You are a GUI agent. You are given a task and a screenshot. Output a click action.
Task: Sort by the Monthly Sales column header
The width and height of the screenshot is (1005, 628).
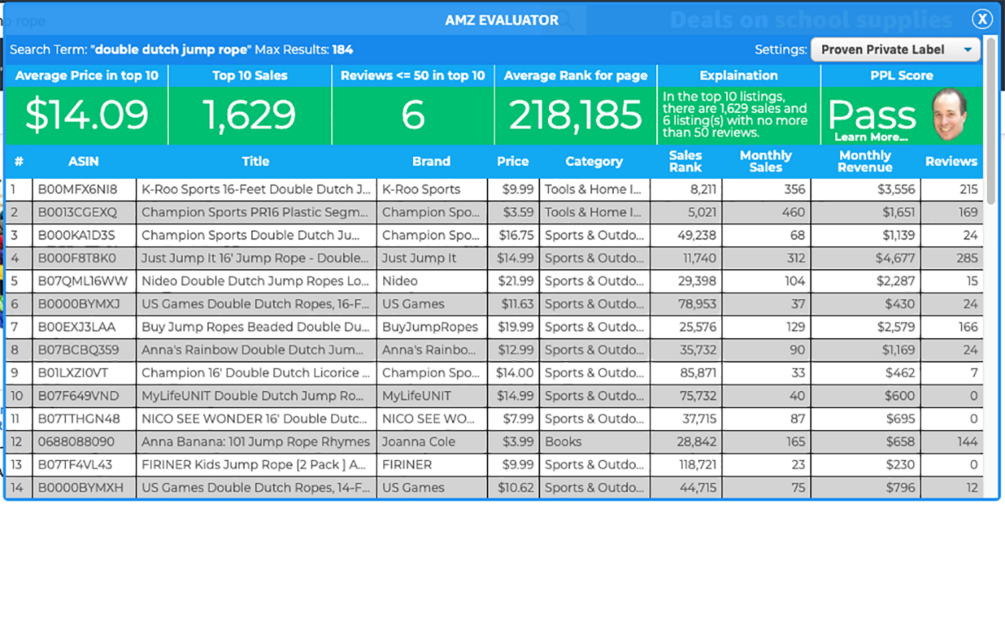[765, 161]
